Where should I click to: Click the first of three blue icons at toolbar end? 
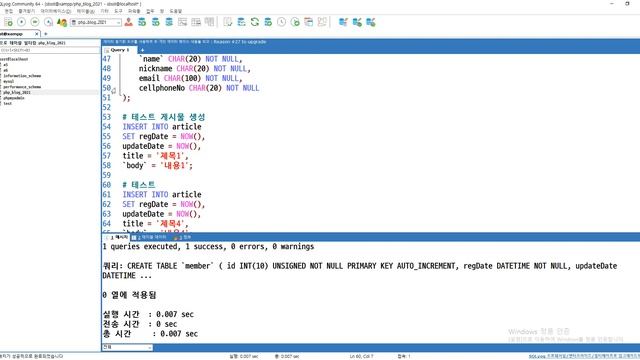343,22
